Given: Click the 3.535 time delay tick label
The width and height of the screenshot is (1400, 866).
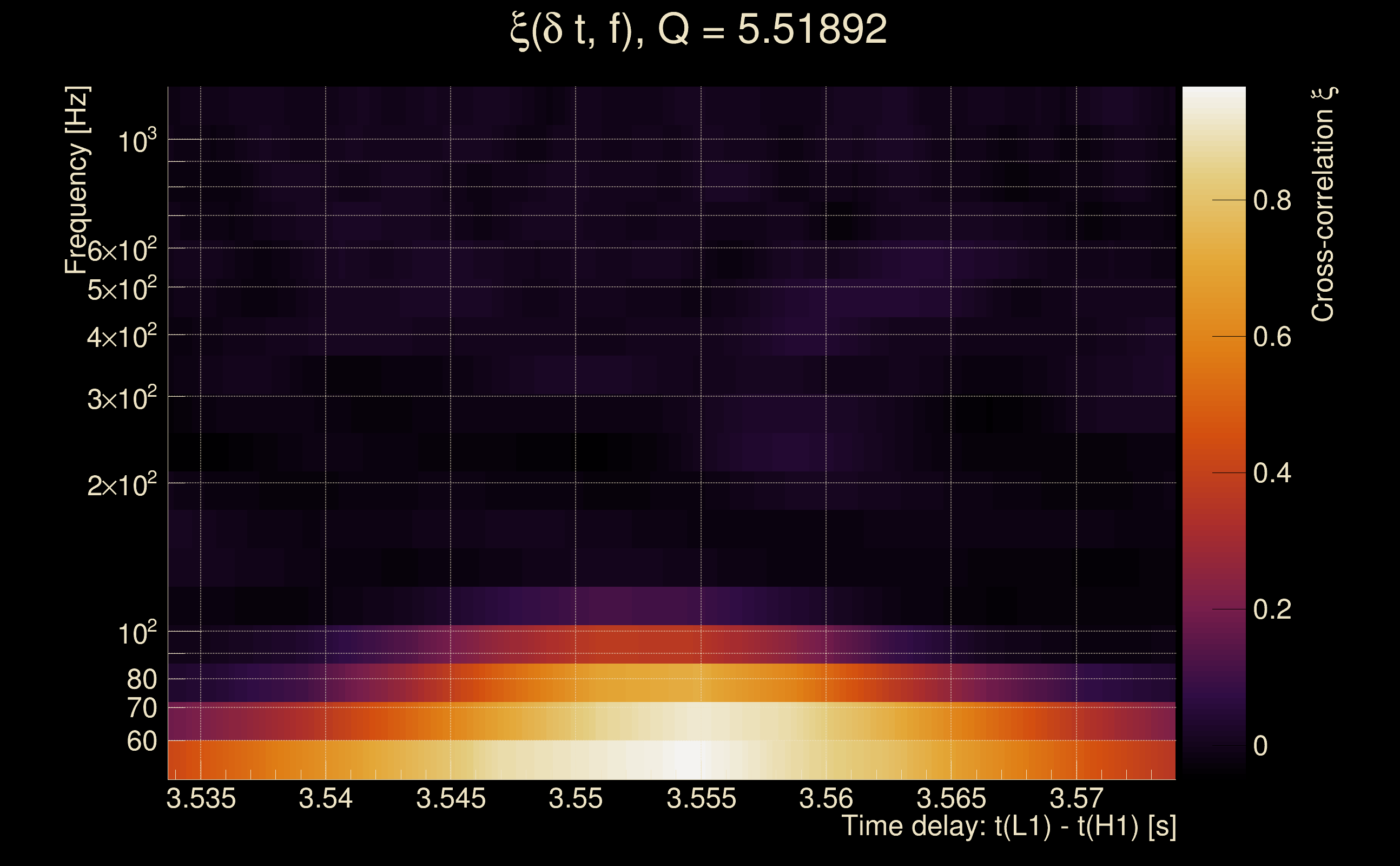Looking at the screenshot, I should tap(201, 798).
